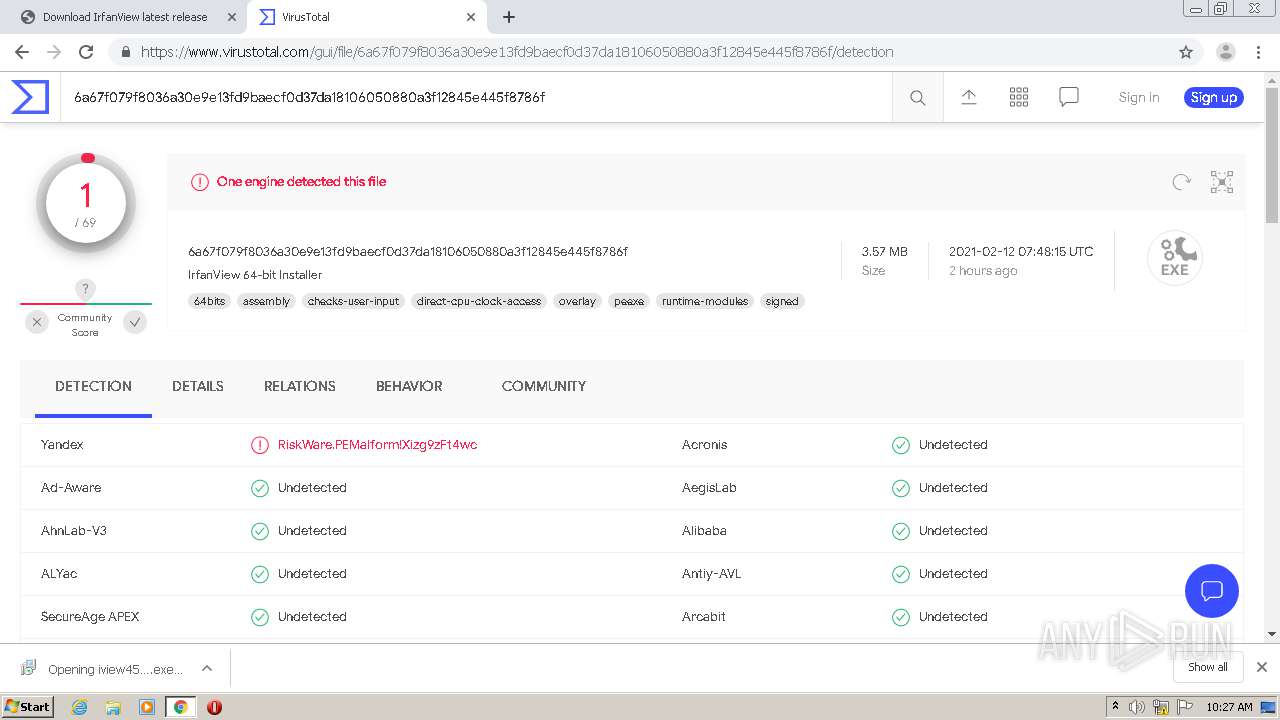This screenshot has width=1280, height=720.
Task: Open the blue chat support bubble
Action: [x=1212, y=590]
